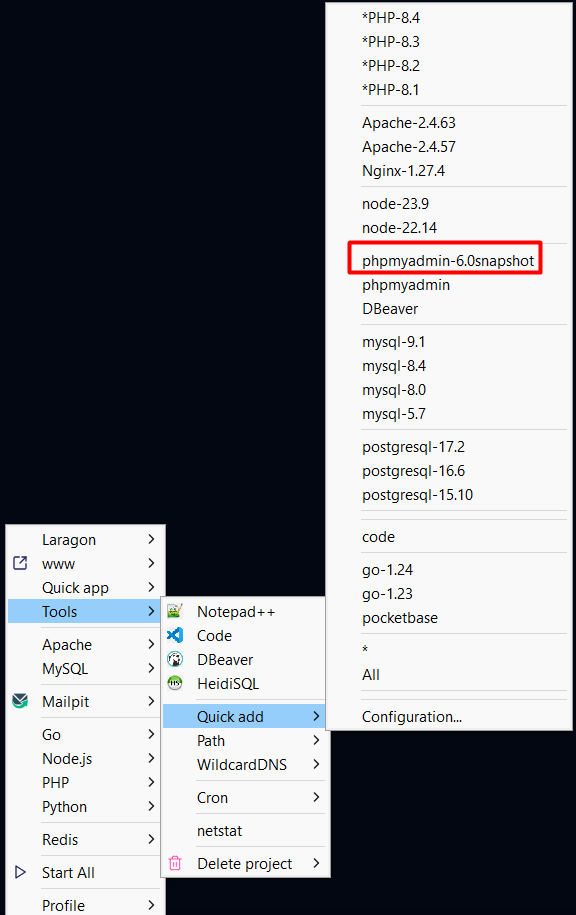The width and height of the screenshot is (576, 915).
Task: Expand the WildcardDNS submenu
Action: tap(240, 764)
